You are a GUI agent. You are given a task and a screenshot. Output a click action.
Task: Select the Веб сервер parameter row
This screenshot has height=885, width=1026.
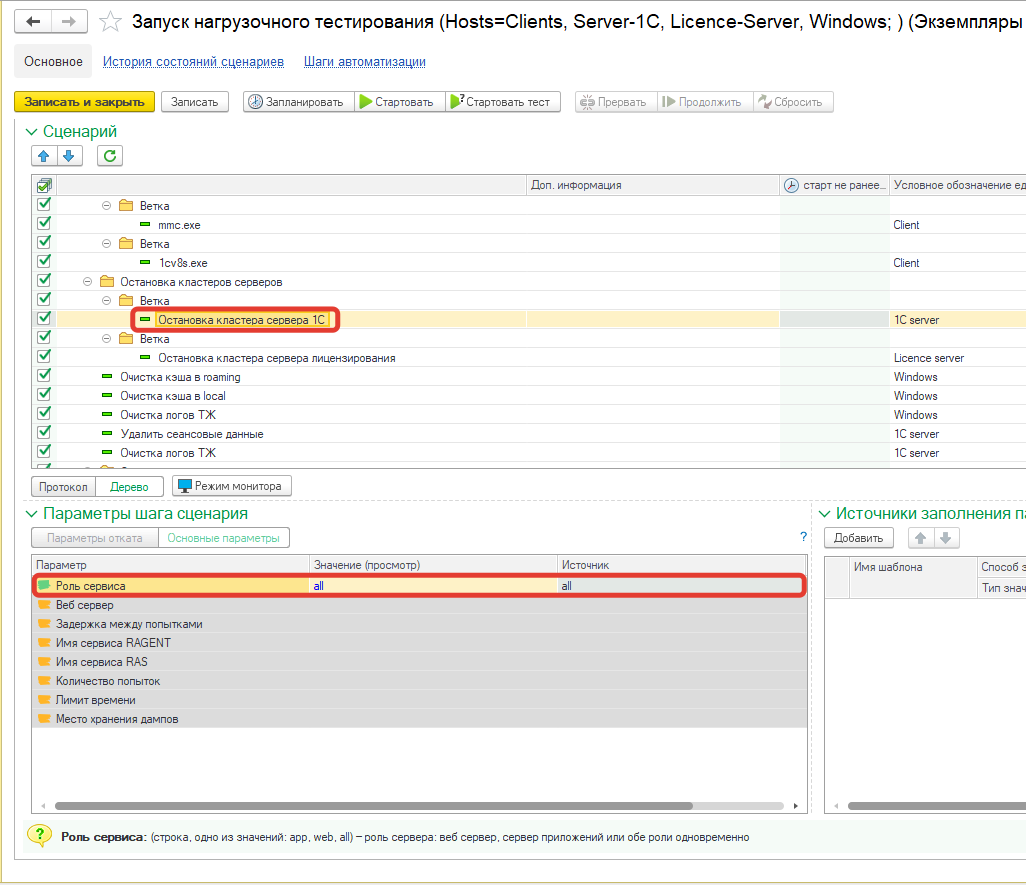click(85, 605)
